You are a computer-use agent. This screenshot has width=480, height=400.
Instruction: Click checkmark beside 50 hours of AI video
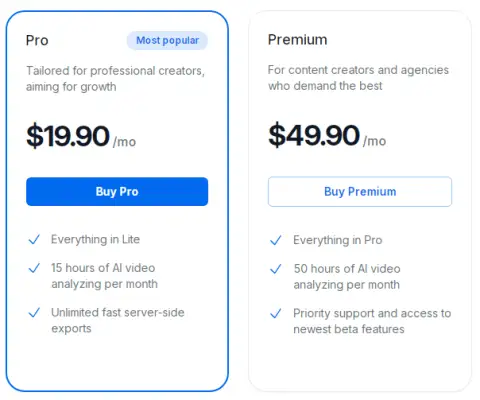(x=276, y=269)
